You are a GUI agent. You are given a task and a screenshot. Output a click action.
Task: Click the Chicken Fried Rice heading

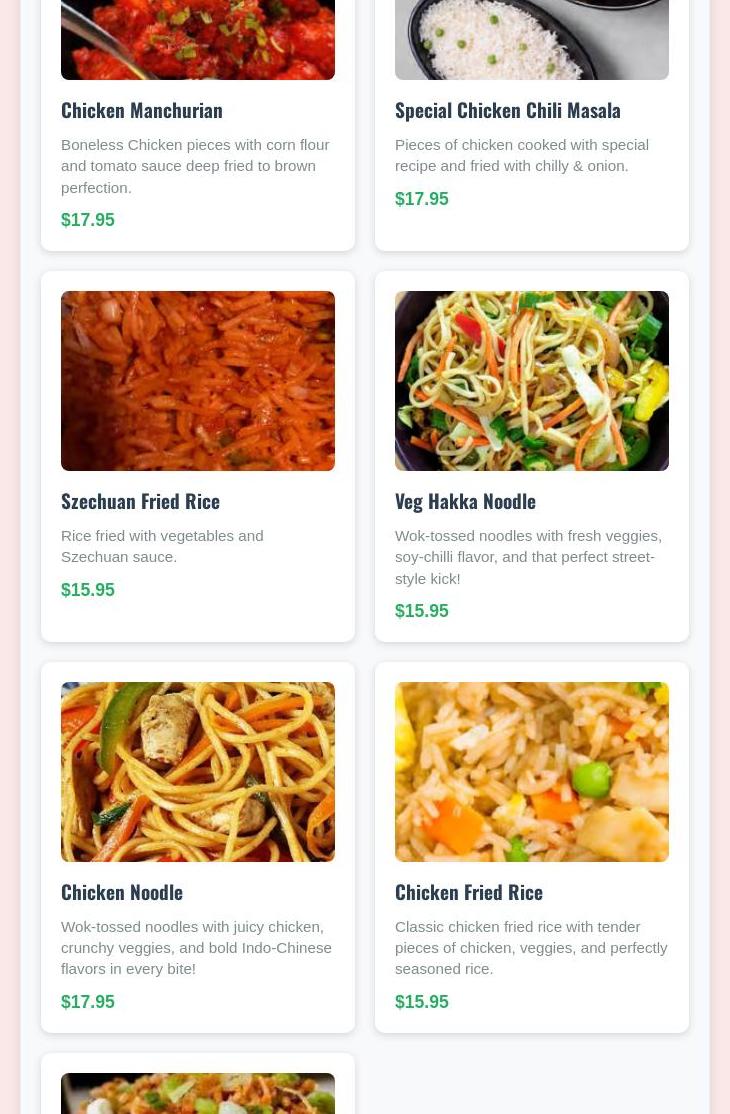(469, 892)
